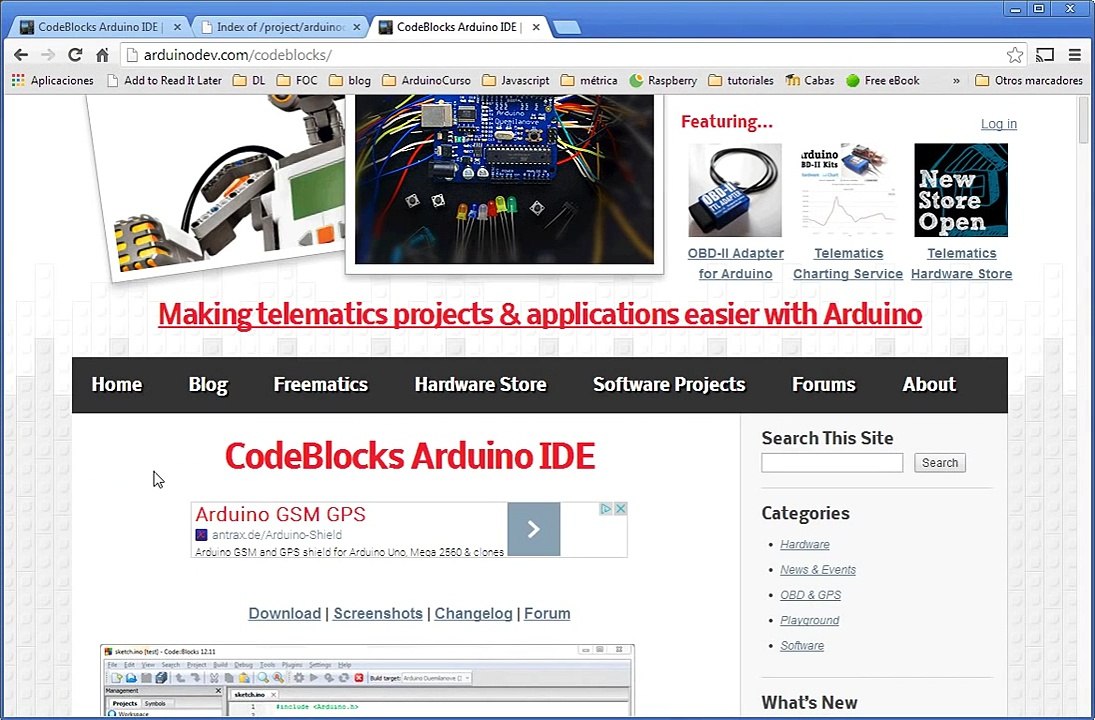1095x720 pixels.
Task: Click the AdChoices triangle icon
Action: [606, 509]
